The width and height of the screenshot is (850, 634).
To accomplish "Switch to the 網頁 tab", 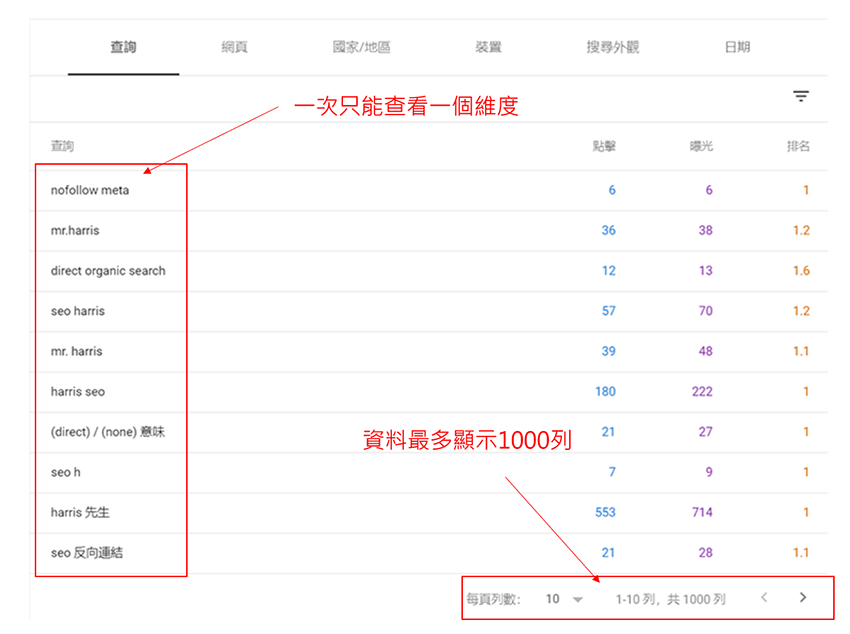I will (x=234, y=47).
